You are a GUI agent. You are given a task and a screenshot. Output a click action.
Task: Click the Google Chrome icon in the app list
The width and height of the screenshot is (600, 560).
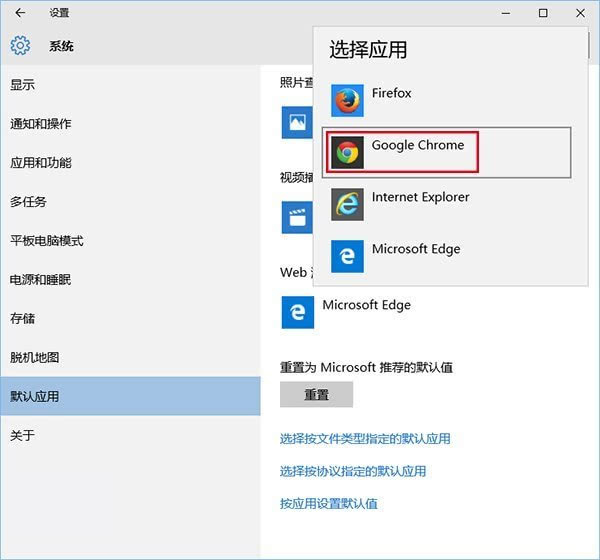(x=347, y=152)
